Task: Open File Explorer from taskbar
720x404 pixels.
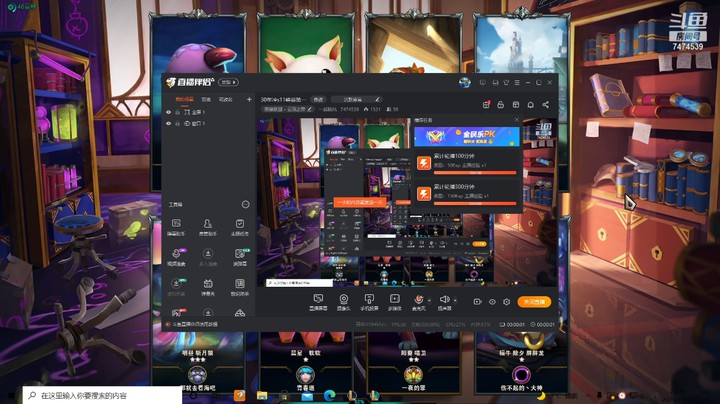Action: coord(262,395)
